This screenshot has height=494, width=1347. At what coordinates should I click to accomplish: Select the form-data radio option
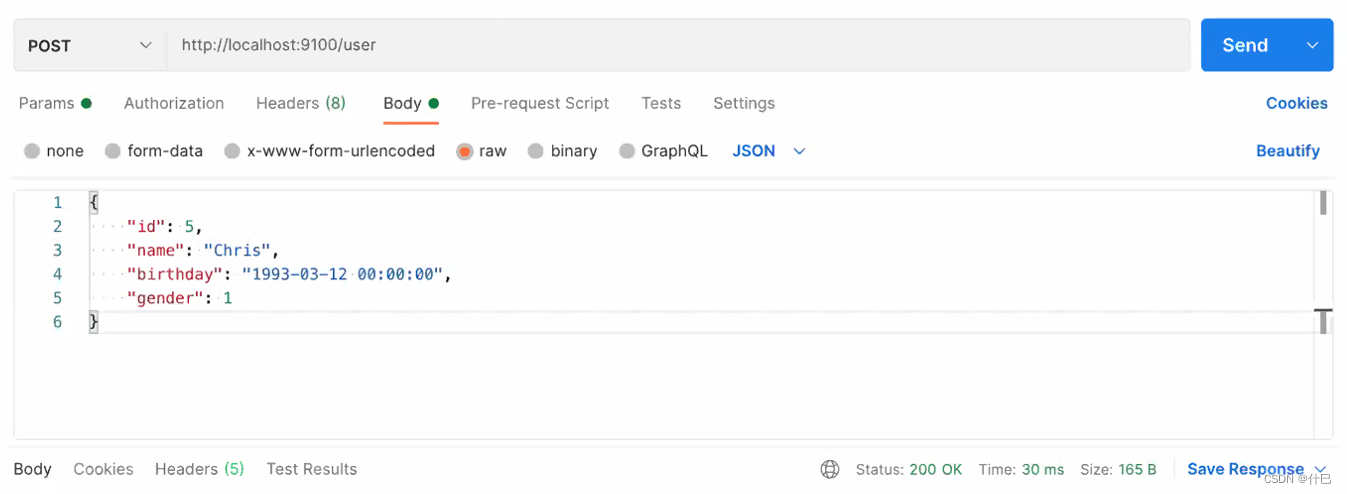pos(113,151)
